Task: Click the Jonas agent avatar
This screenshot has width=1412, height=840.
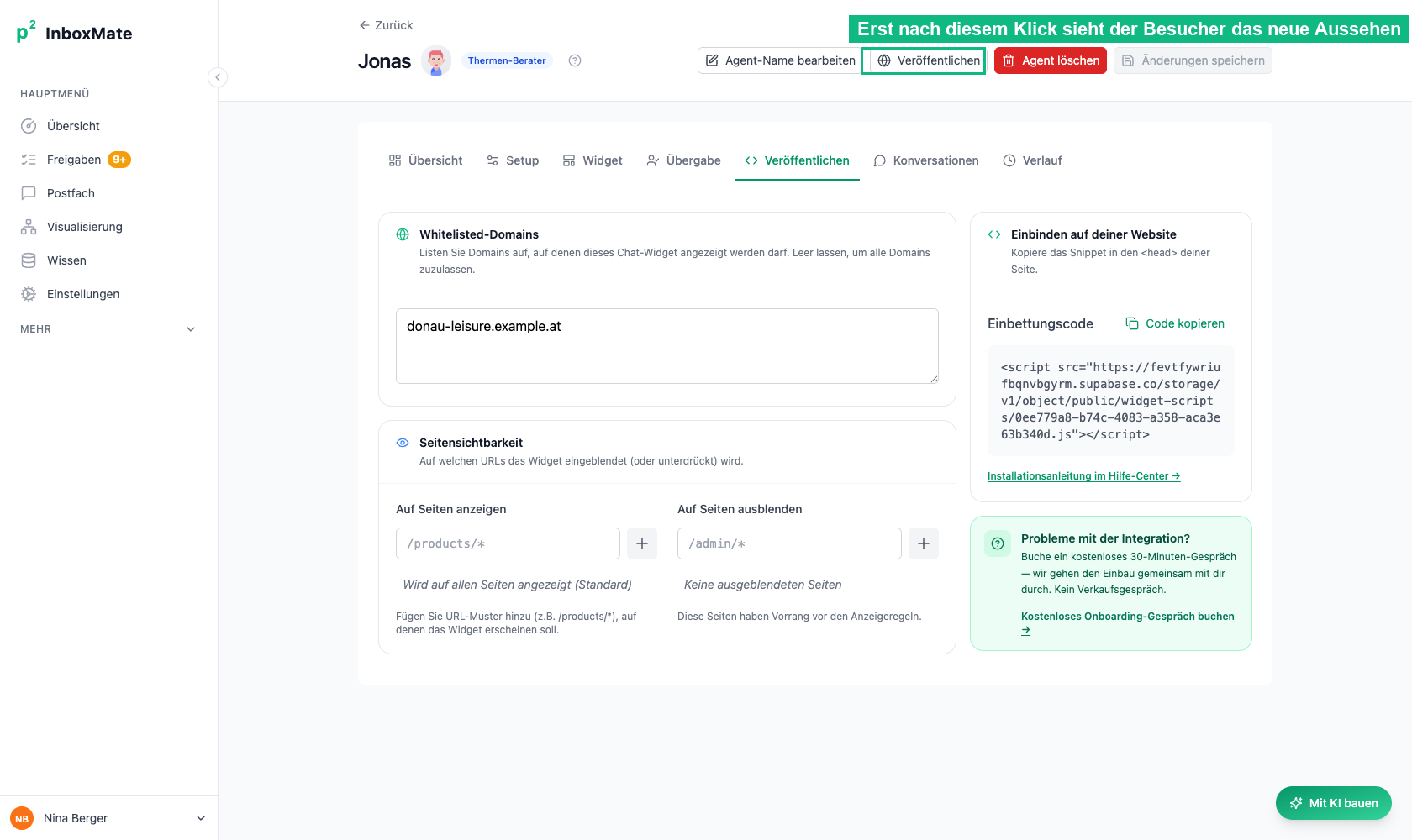Action: [x=436, y=60]
